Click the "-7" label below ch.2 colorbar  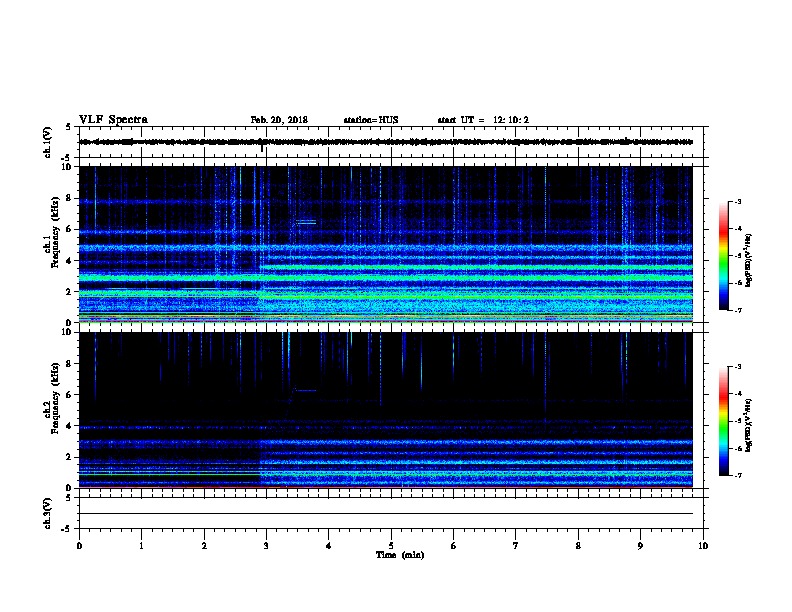click(x=737, y=476)
